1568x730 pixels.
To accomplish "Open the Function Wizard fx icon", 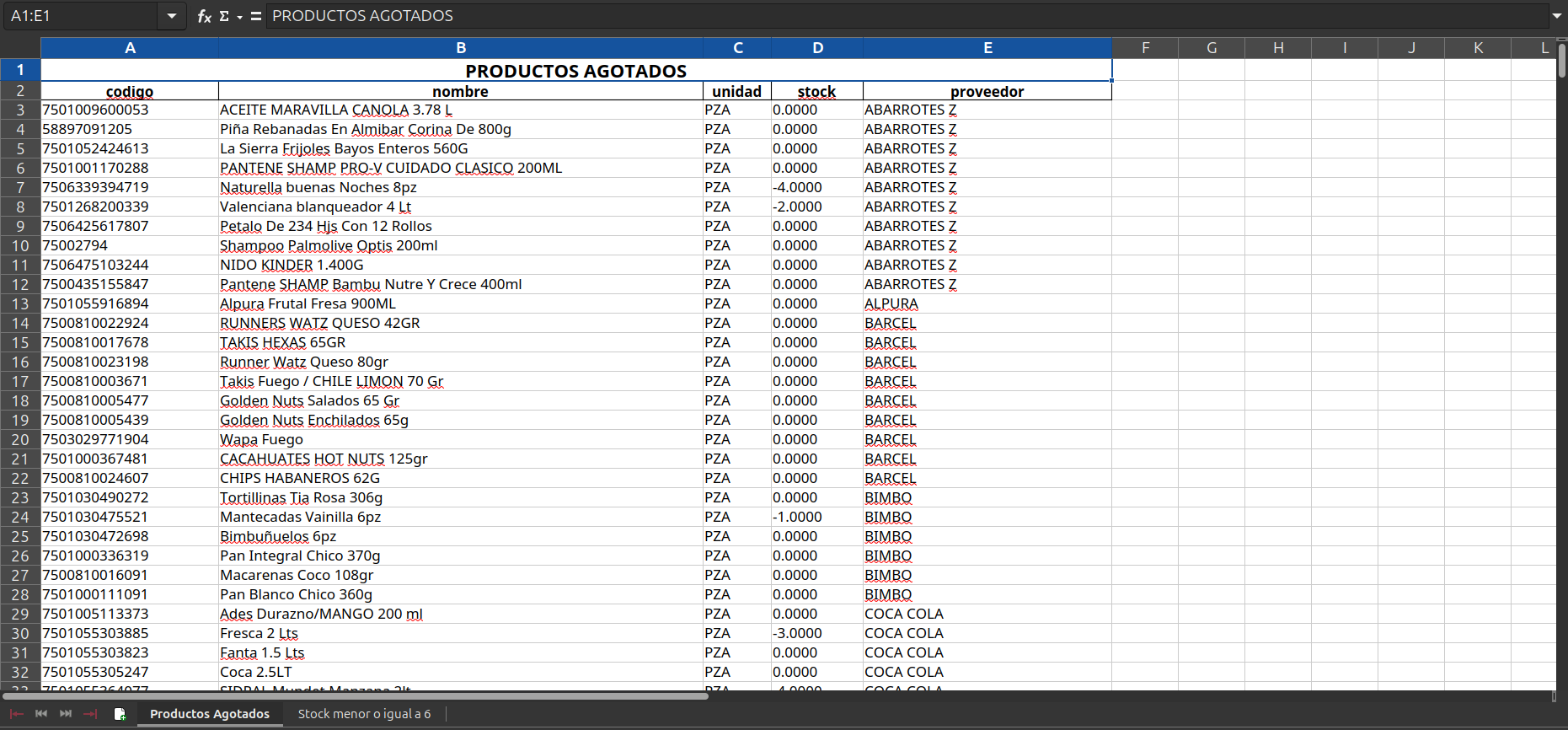I will pos(204,16).
